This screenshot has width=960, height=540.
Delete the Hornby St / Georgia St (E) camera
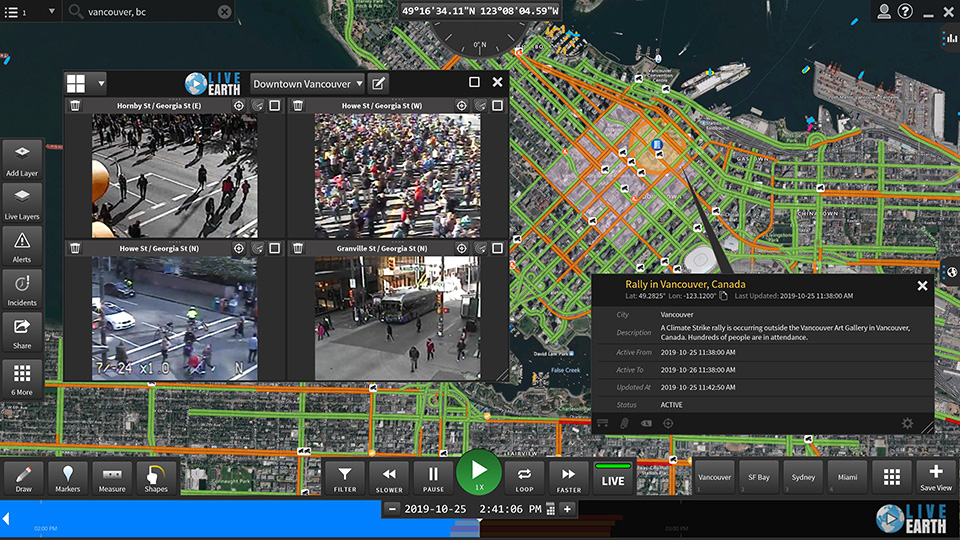[x=75, y=106]
